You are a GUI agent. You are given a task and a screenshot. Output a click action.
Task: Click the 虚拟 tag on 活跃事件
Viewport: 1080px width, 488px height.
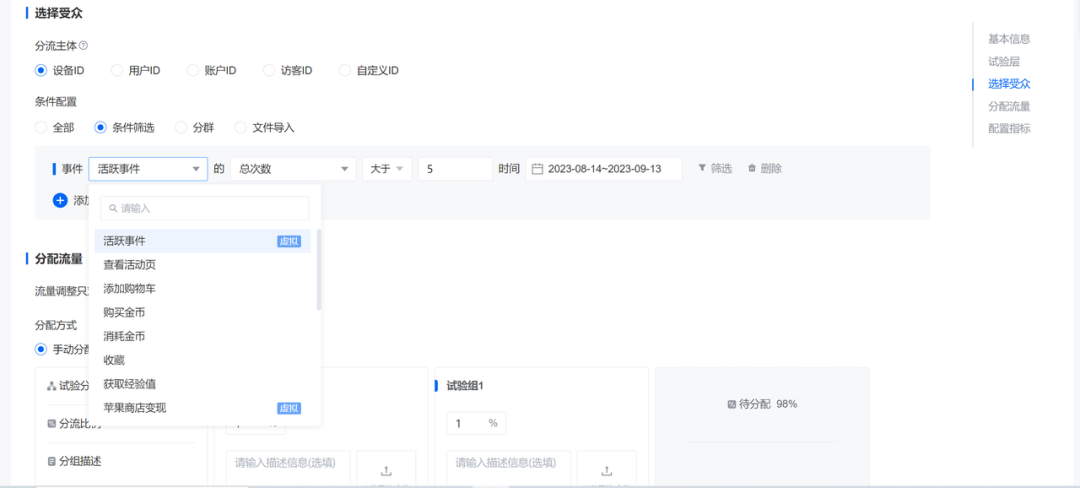289,241
